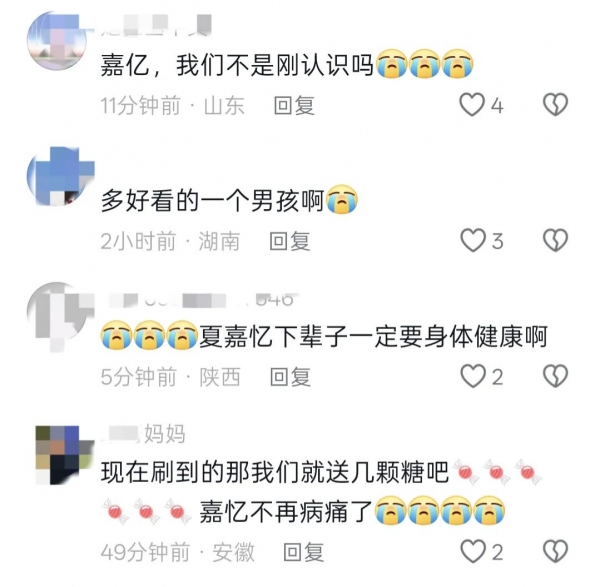
Task: Open the 妈妈 user's pixelated avatar
Action: 64,455
